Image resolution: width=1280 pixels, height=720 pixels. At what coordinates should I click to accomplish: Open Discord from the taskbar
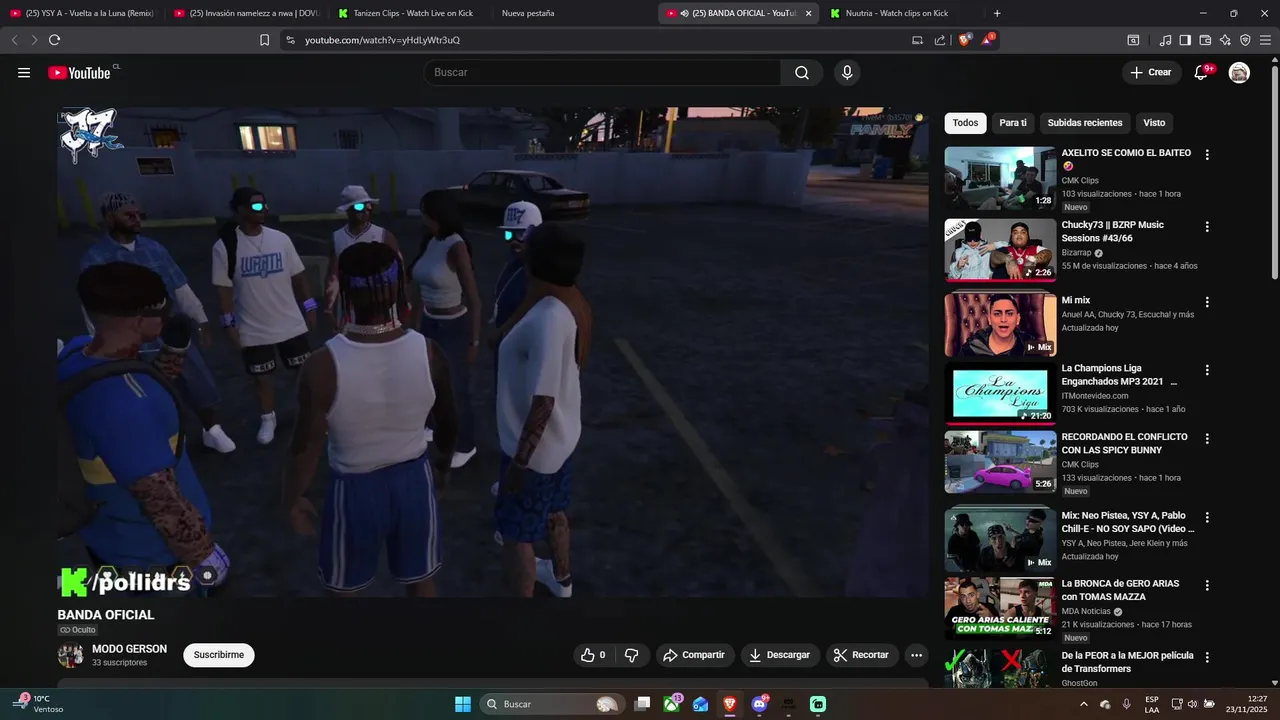[760, 704]
